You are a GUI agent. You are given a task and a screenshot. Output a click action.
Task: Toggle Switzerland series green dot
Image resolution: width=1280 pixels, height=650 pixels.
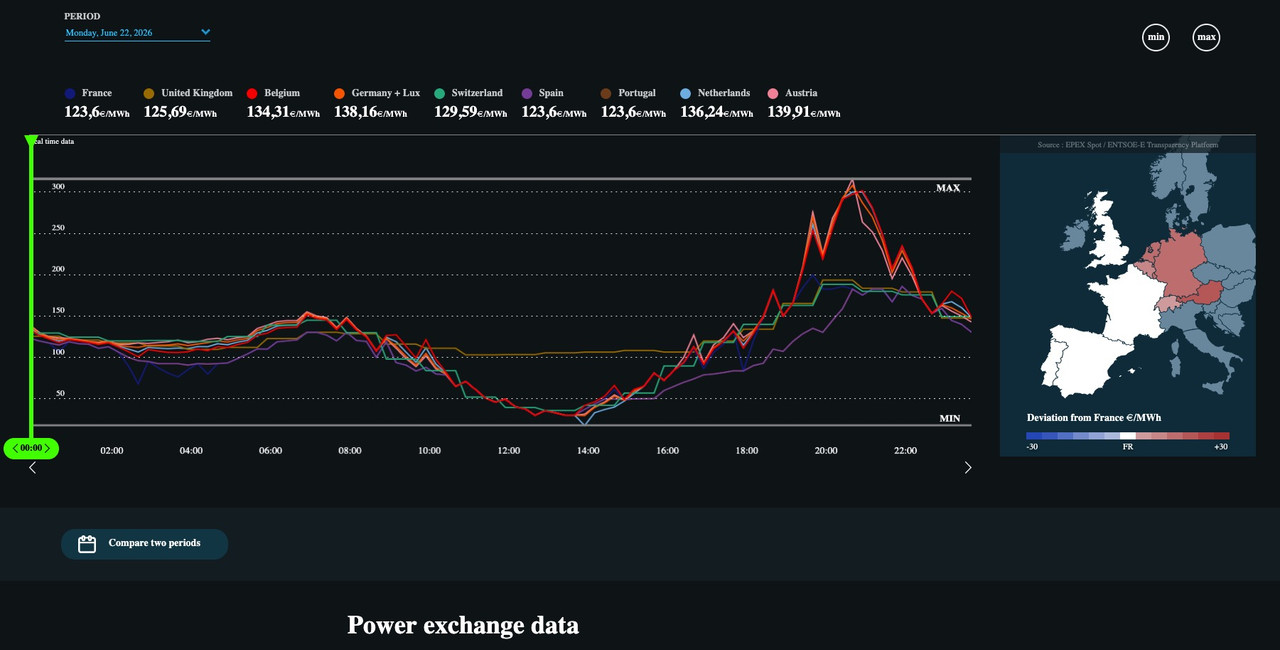tap(440, 93)
